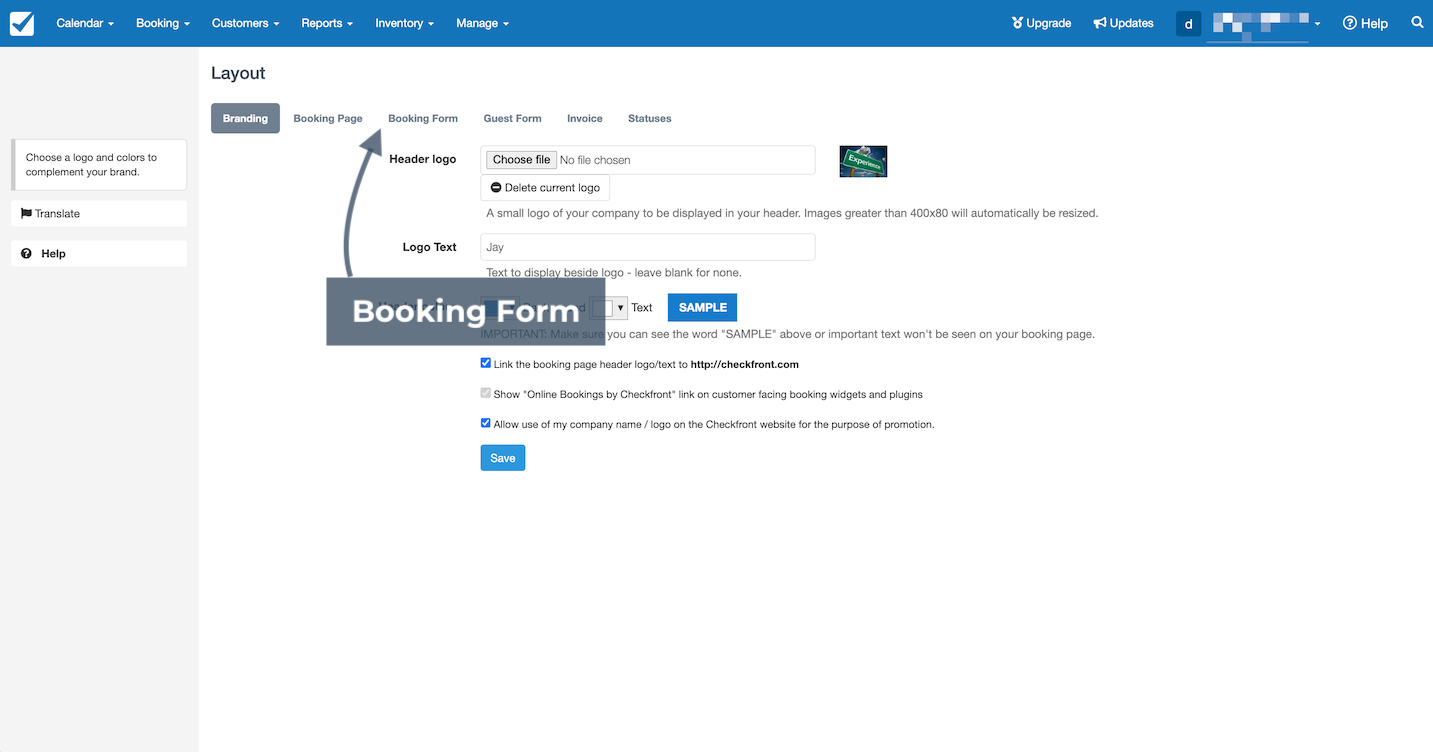1433x752 pixels.
Task: Open the Translate flag item in sidebar
Action: [99, 213]
